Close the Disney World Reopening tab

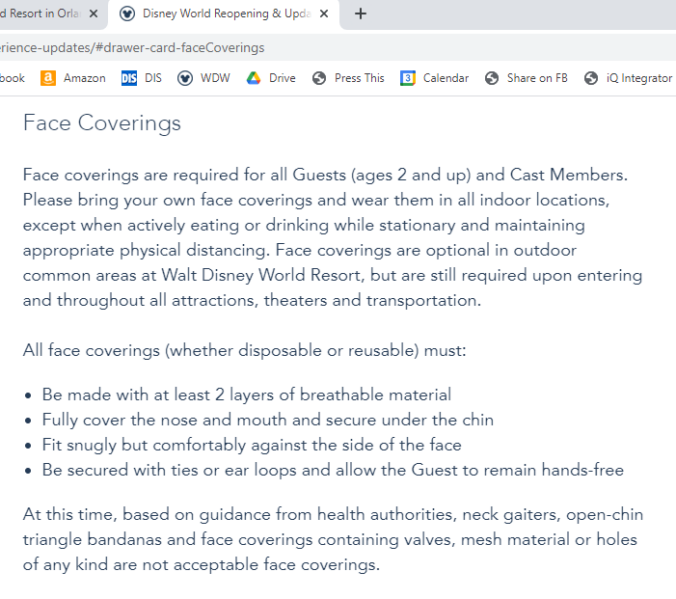pos(324,14)
